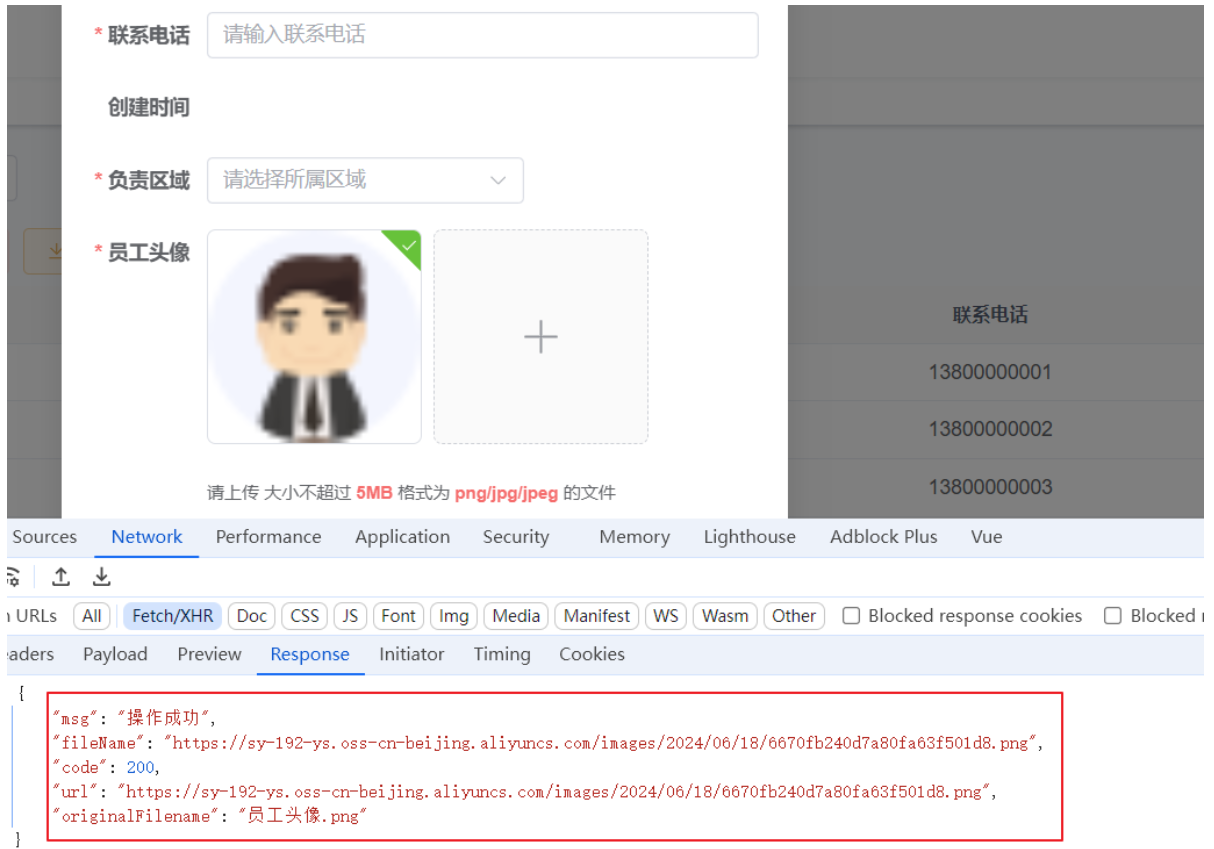Click the plus icon to upload another avatar

point(540,336)
